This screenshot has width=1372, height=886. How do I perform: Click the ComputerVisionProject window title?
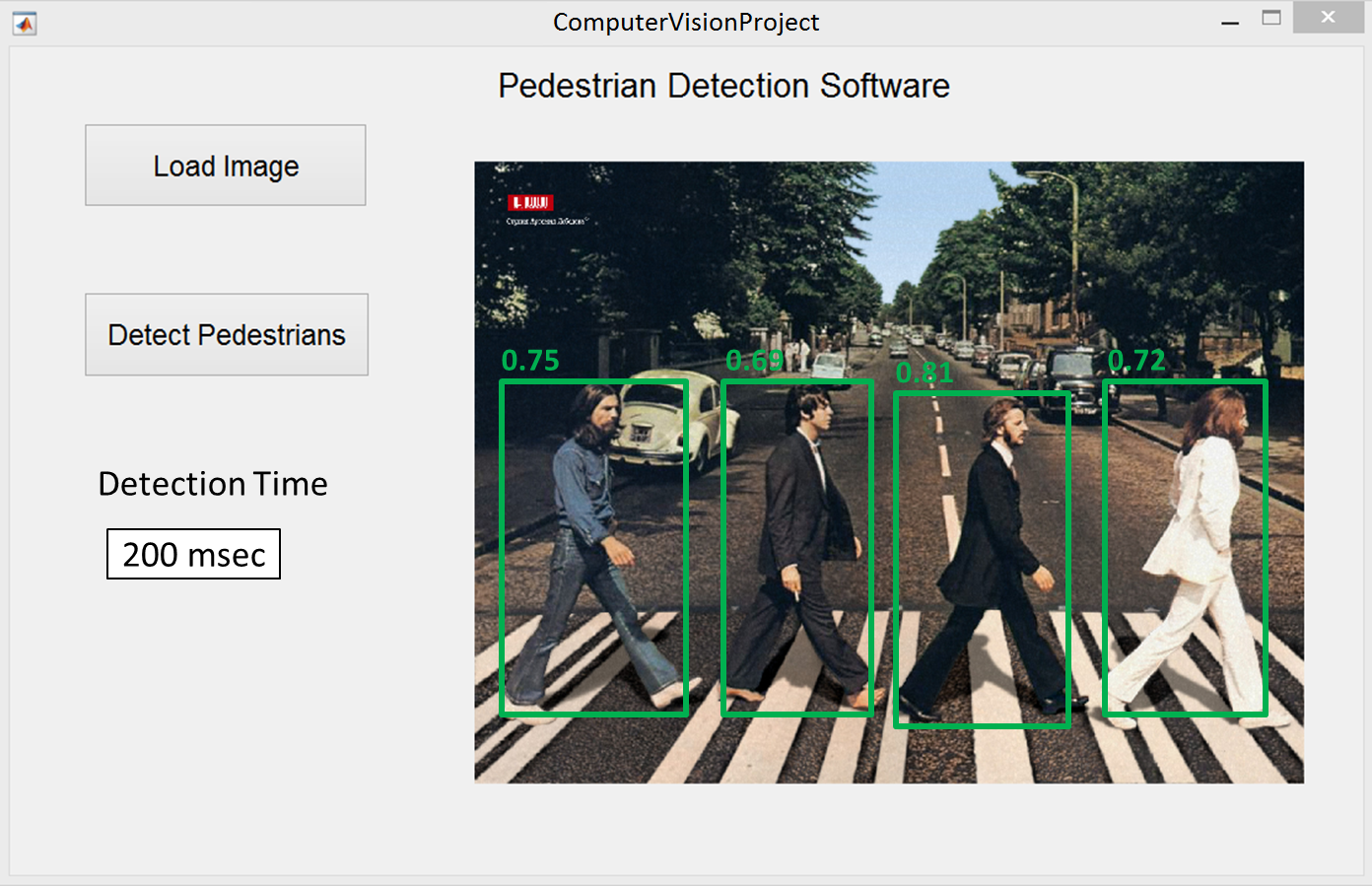point(686,23)
